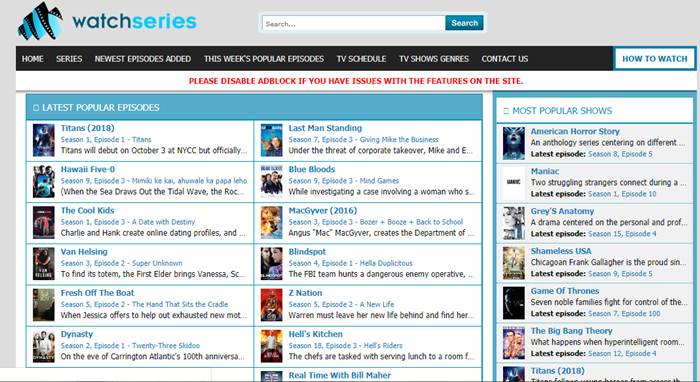700x382 pixels.
Task: Open the Fresh Off The Boat poster thumbnail
Action: (44, 305)
